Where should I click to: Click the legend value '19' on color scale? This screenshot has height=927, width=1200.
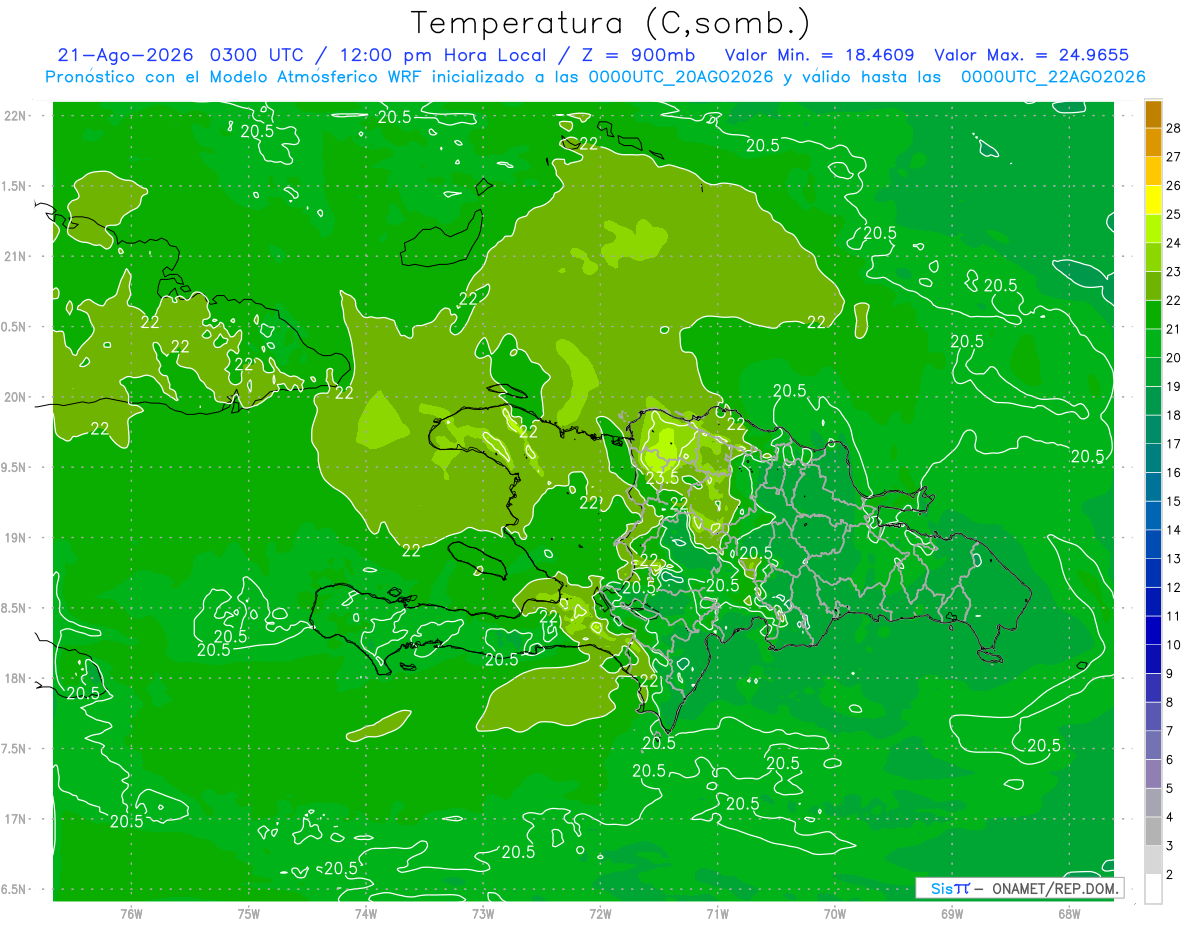click(1174, 386)
